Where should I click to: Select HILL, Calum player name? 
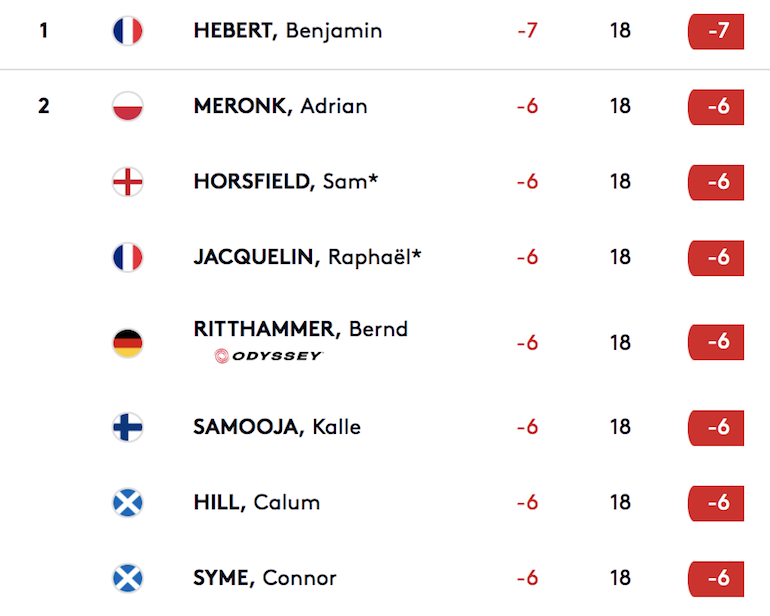click(257, 503)
